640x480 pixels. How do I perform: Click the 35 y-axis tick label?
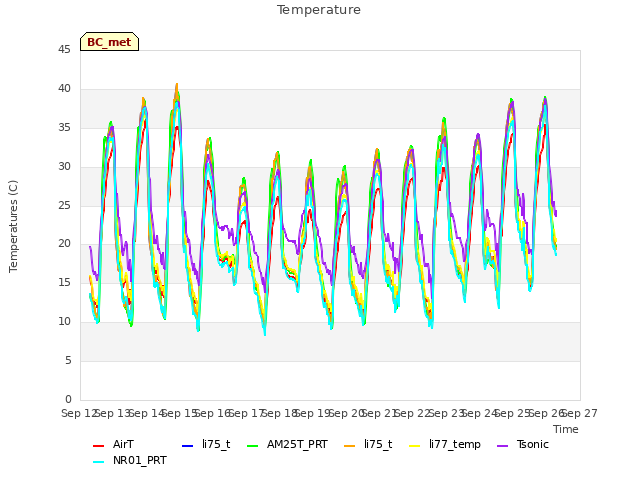point(64,127)
